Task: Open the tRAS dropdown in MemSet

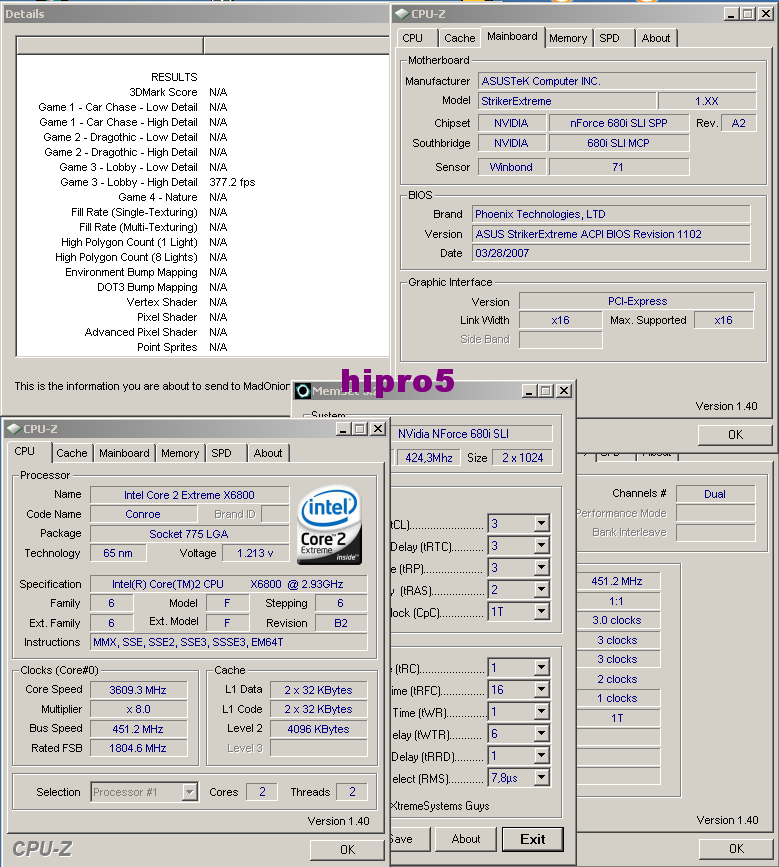Action: point(541,589)
